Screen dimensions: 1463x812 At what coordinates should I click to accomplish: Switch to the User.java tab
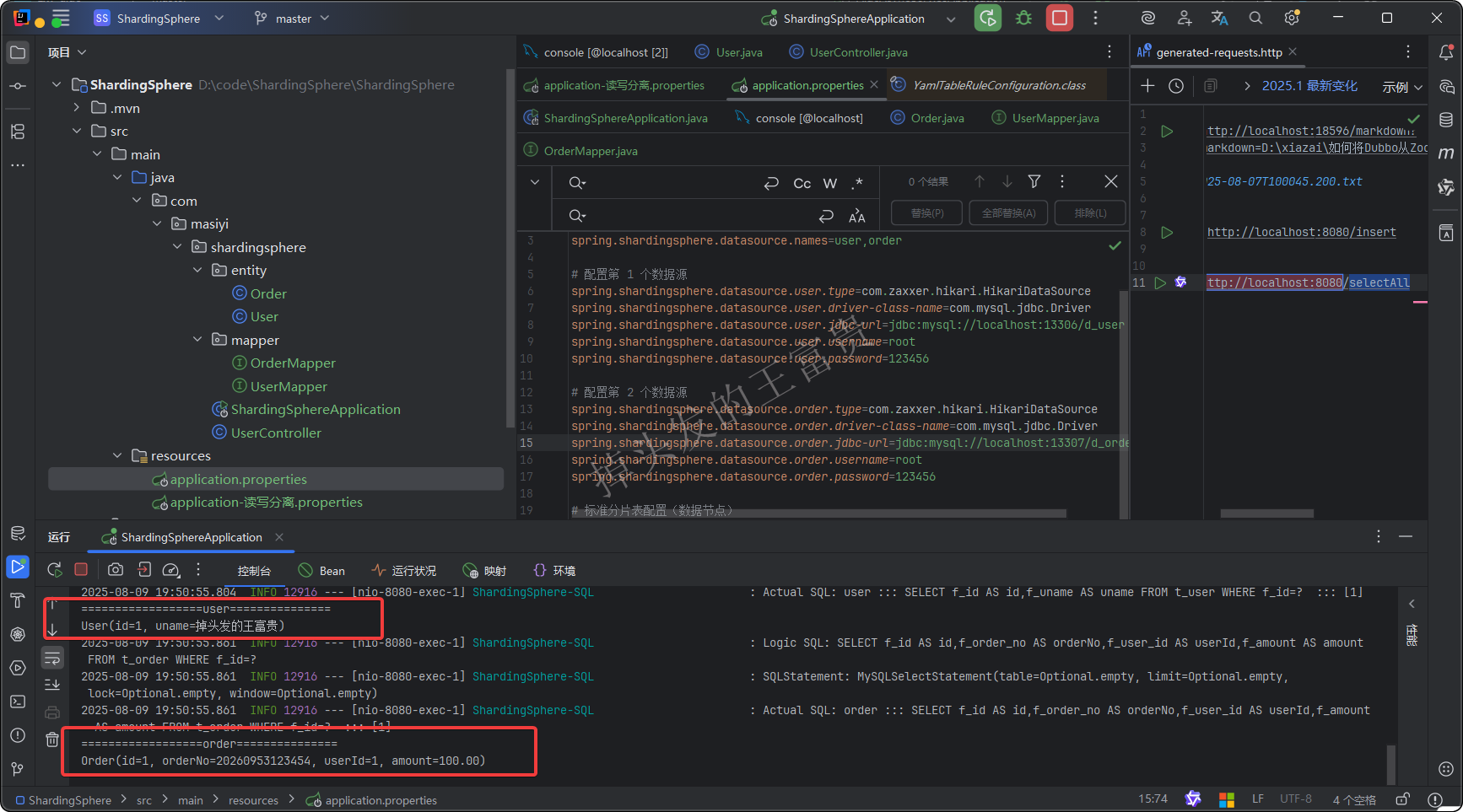[729, 52]
